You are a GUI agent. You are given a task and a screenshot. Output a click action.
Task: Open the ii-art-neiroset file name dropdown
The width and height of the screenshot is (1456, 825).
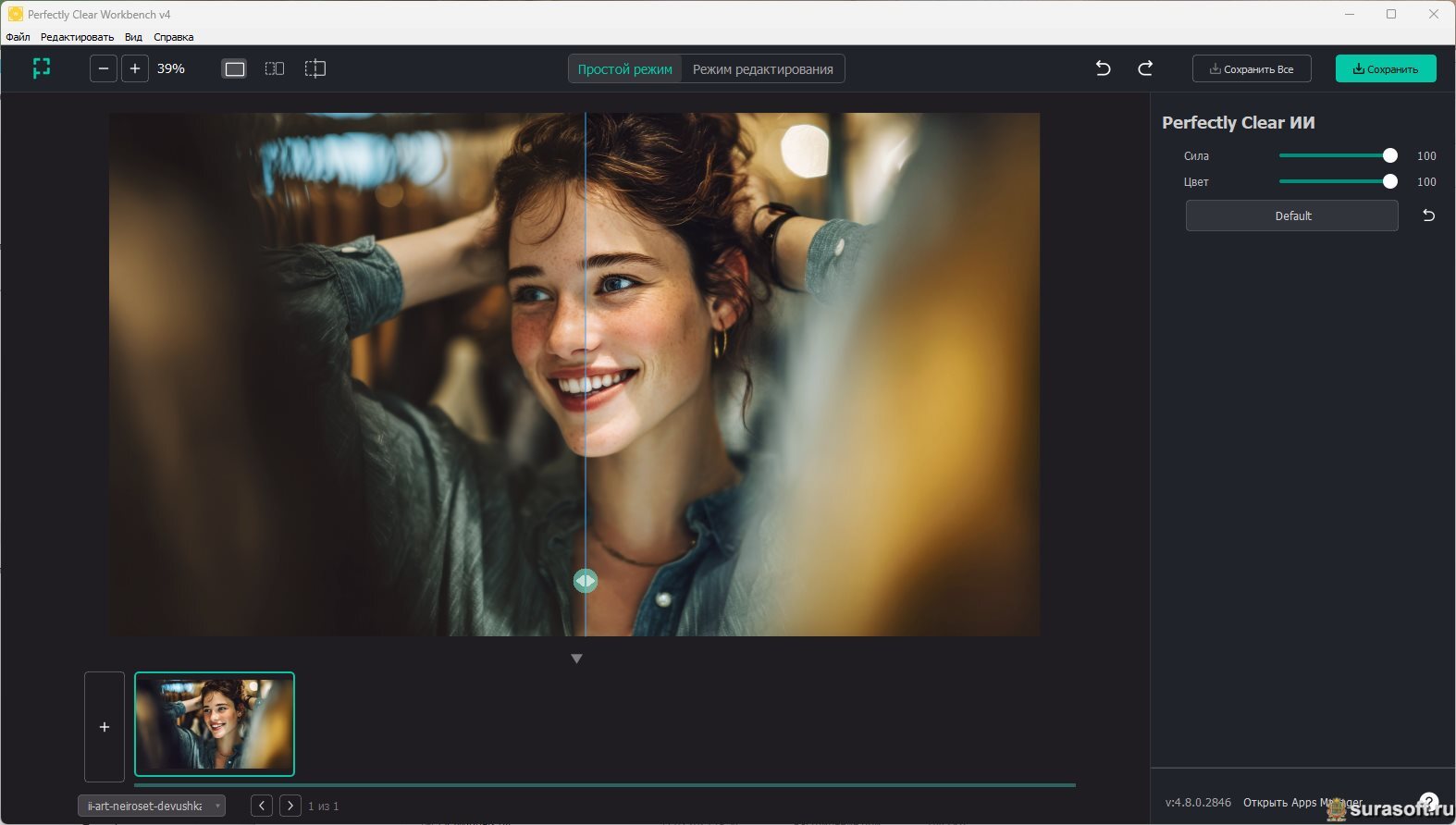pos(152,806)
